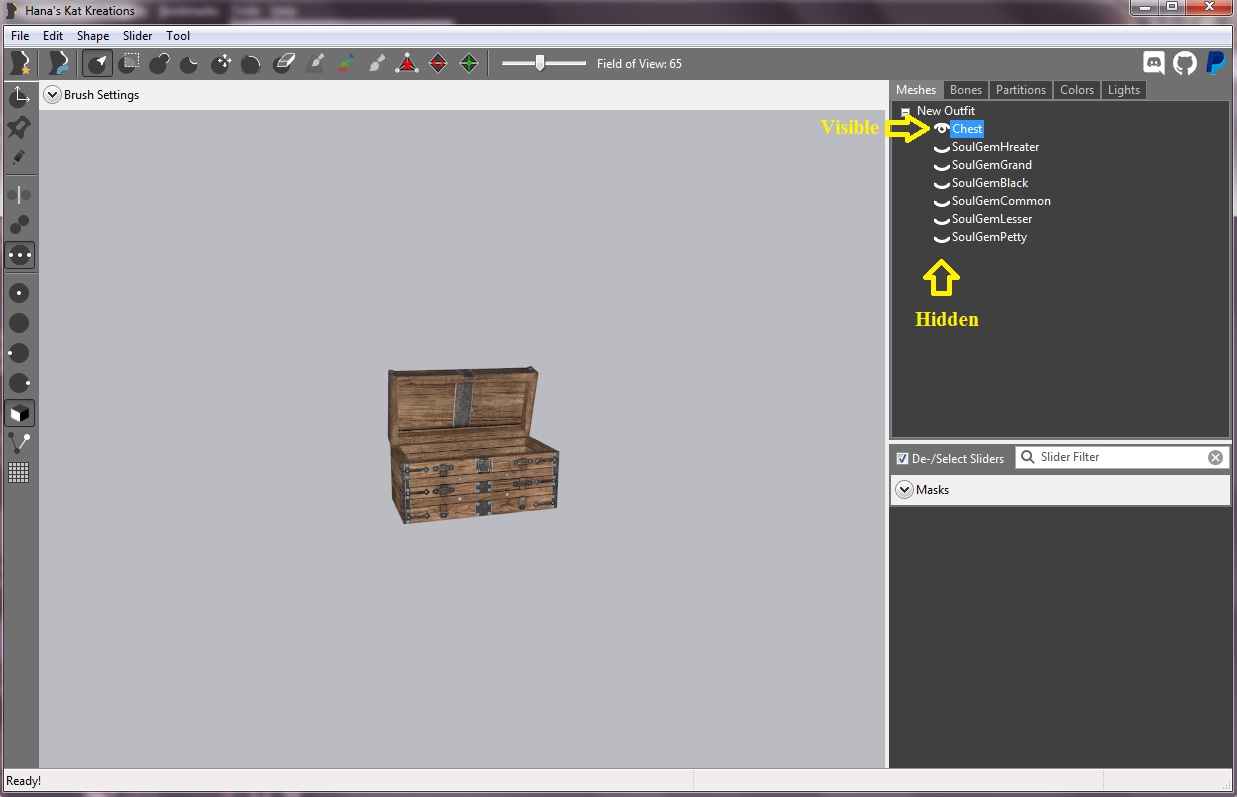Click the circle icon with right dot
Screen dimensions: 1237x797
coord(19,383)
